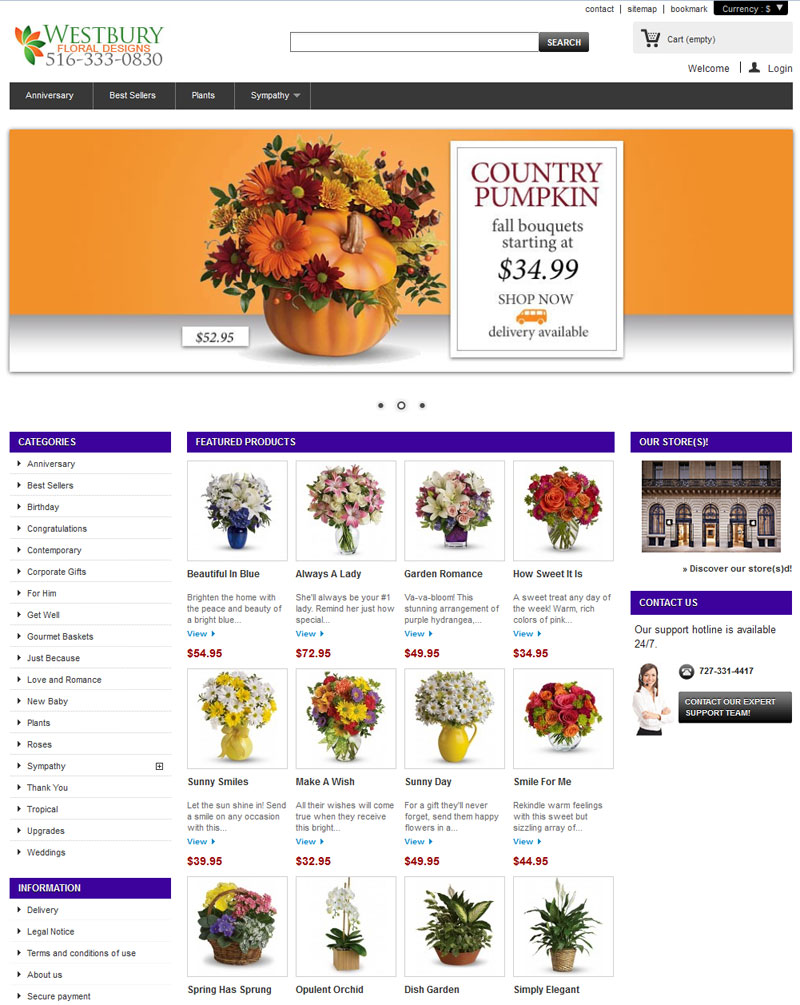
Task: Open the Plants navigation menu item
Action: coord(203,96)
